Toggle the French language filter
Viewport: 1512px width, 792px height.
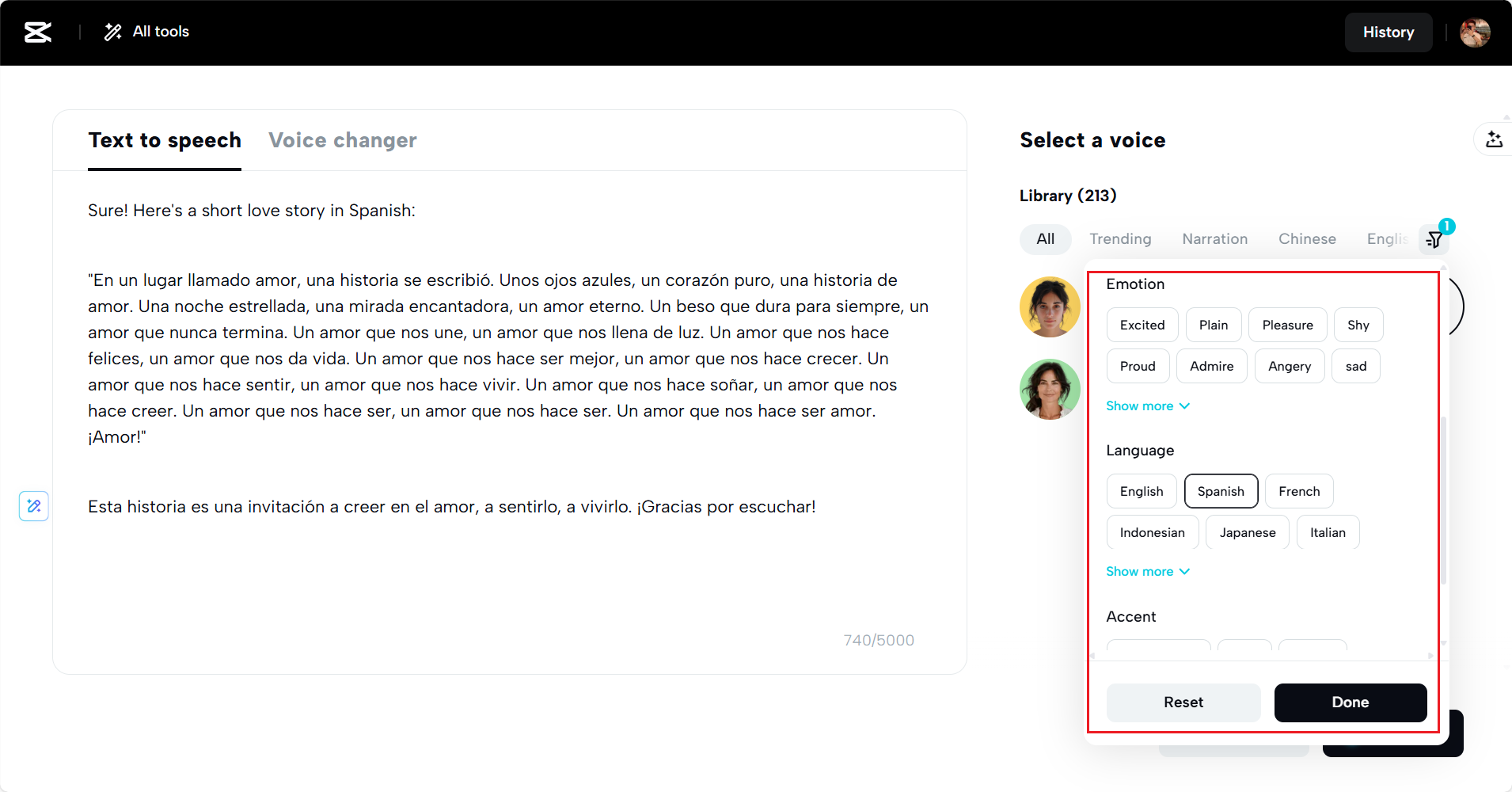[1299, 491]
